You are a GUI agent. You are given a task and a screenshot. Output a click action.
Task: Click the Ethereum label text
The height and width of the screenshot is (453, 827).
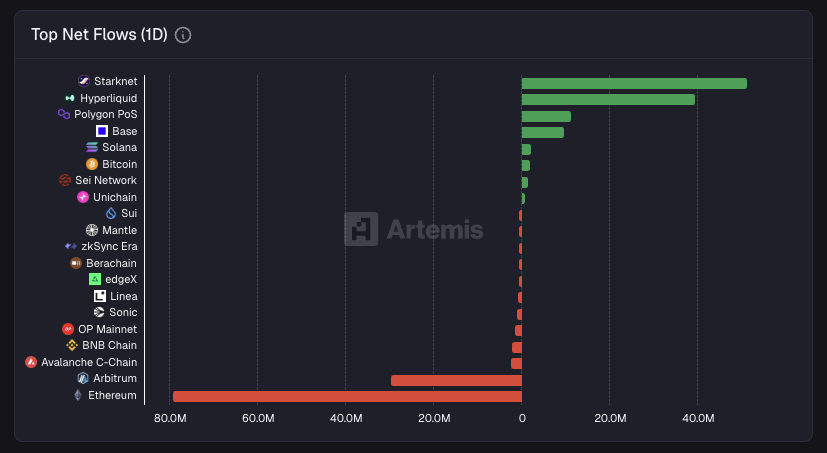pos(112,395)
